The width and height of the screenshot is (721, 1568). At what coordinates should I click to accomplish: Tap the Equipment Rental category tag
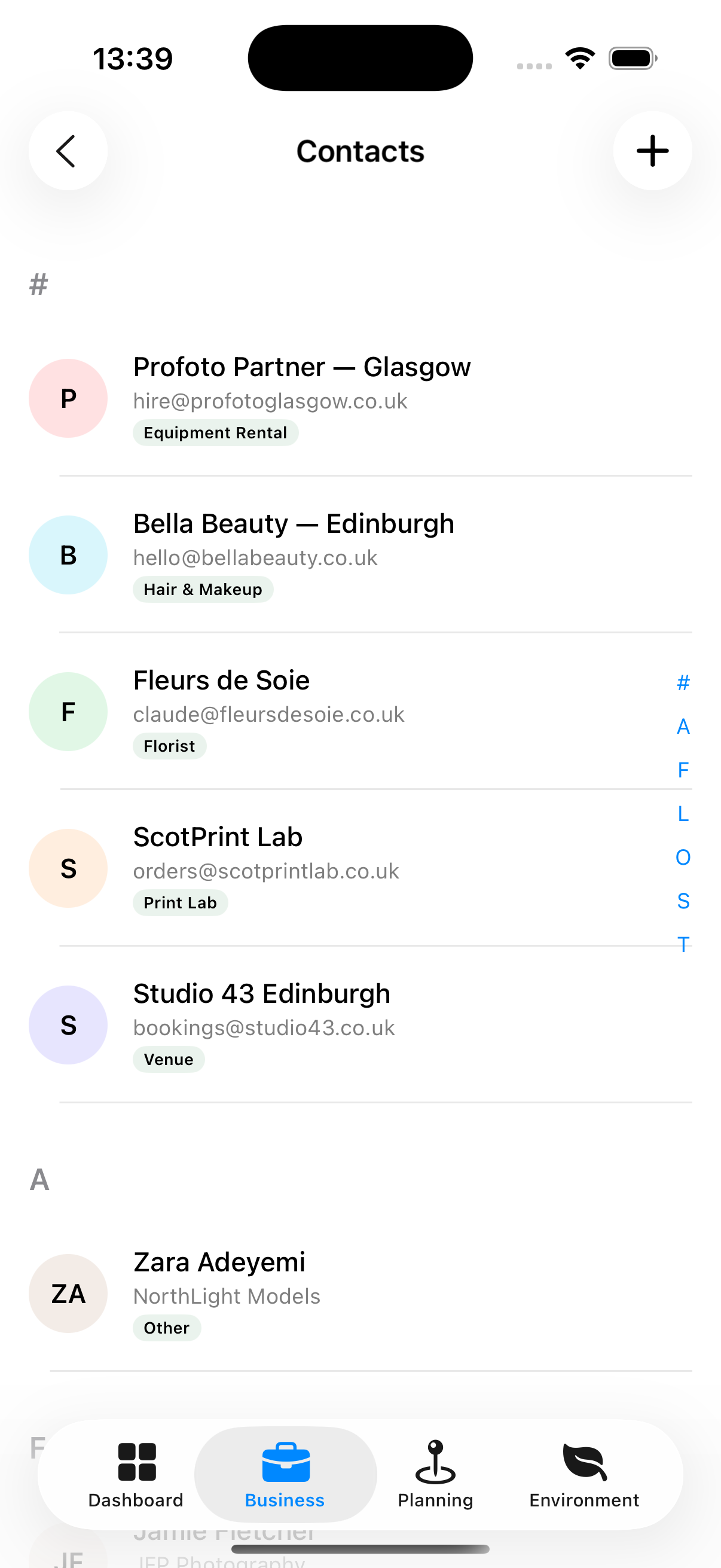[x=215, y=433]
